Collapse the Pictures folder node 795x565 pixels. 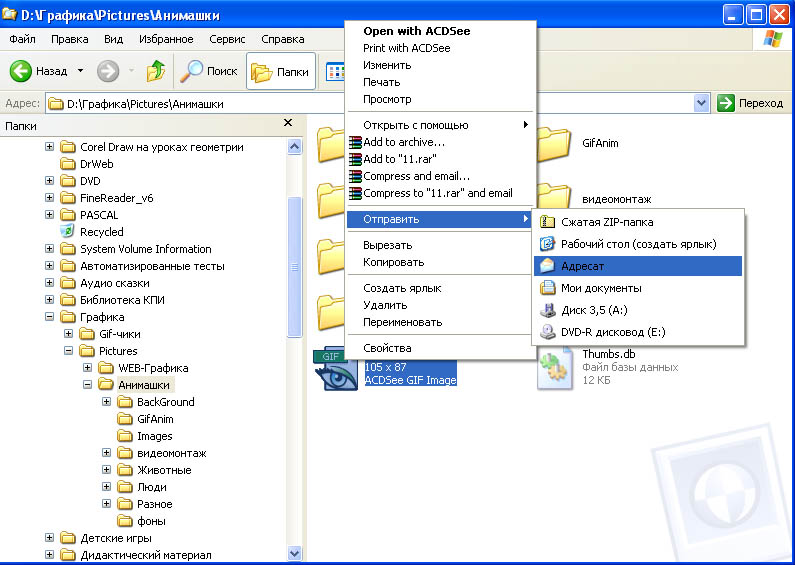[68, 350]
